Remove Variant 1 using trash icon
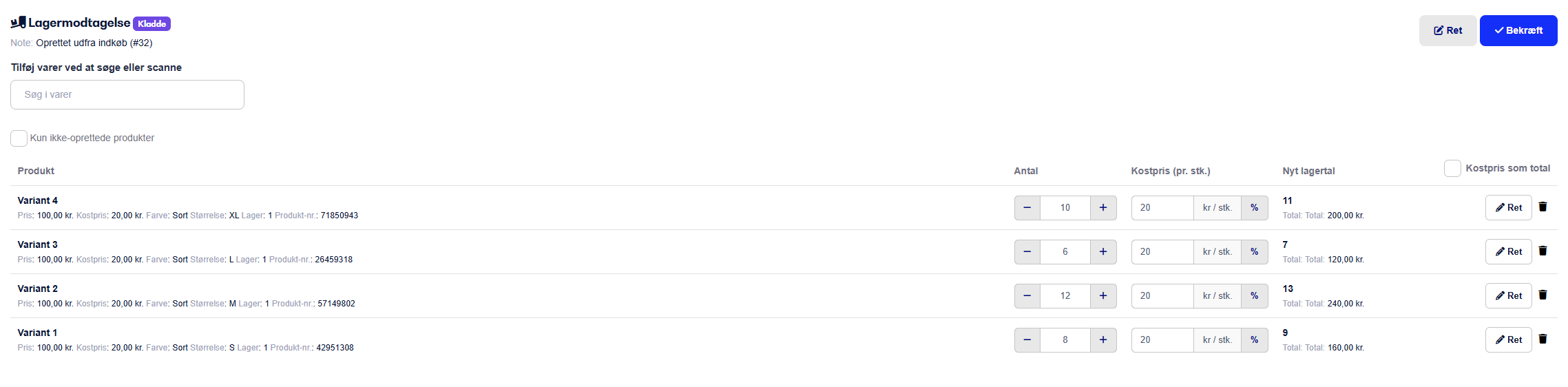Image resolution: width=1568 pixels, height=387 pixels. click(x=1543, y=339)
